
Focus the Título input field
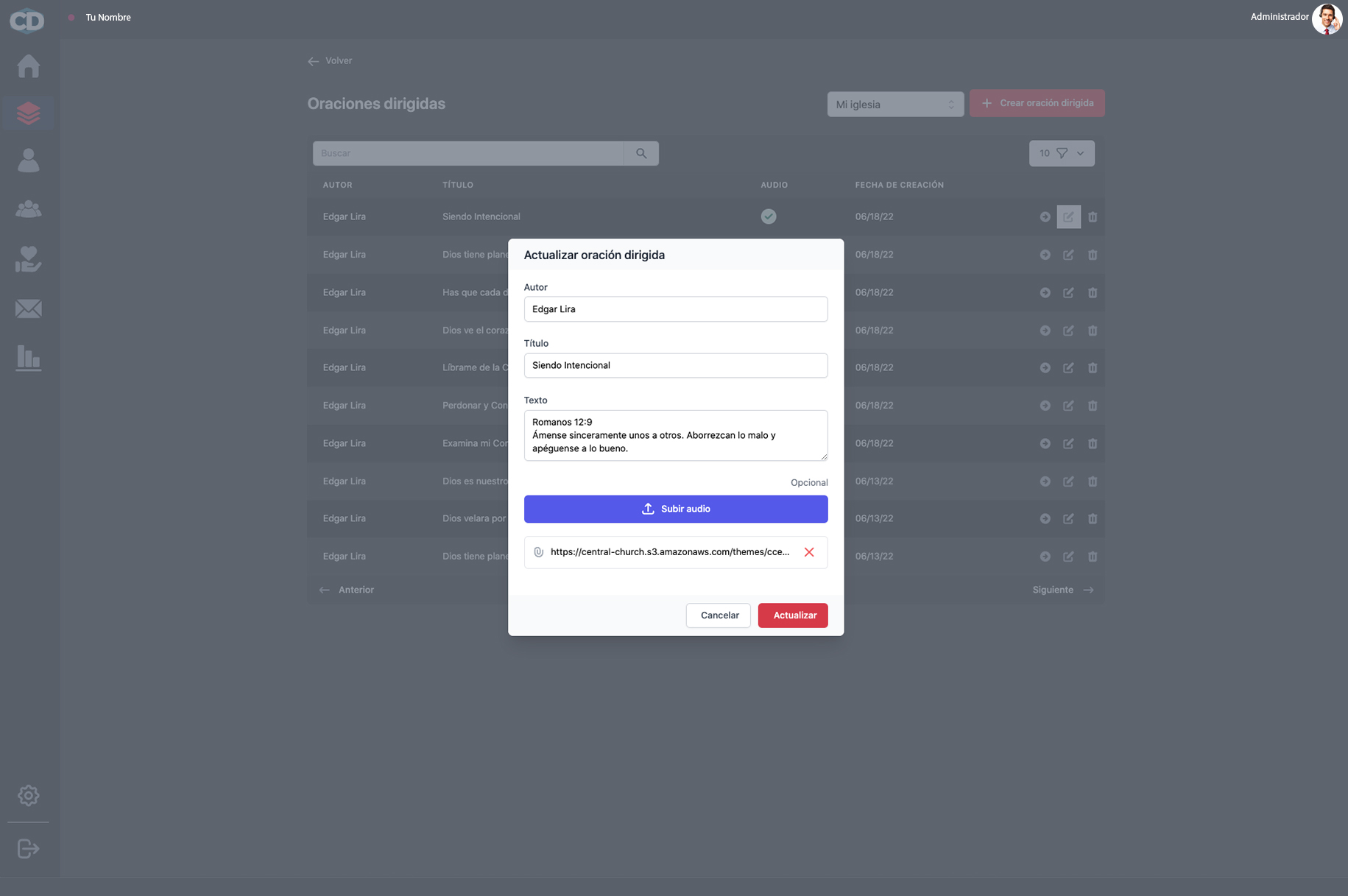pos(676,366)
